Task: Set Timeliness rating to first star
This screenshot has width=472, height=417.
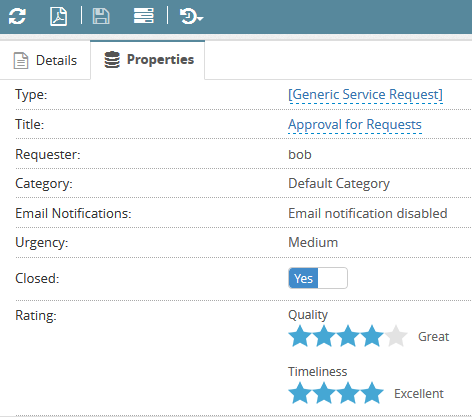Action: tap(300, 393)
